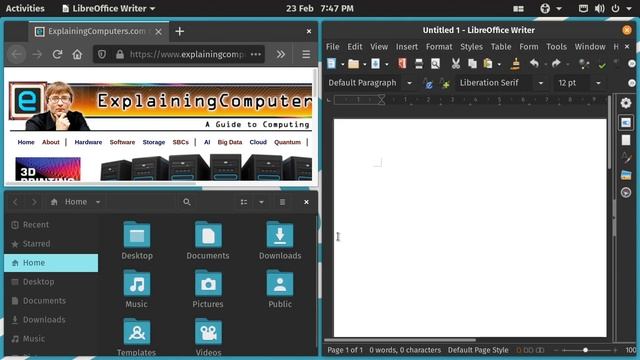Click Firefox back arrow button

pyautogui.click(x=16, y=54)
